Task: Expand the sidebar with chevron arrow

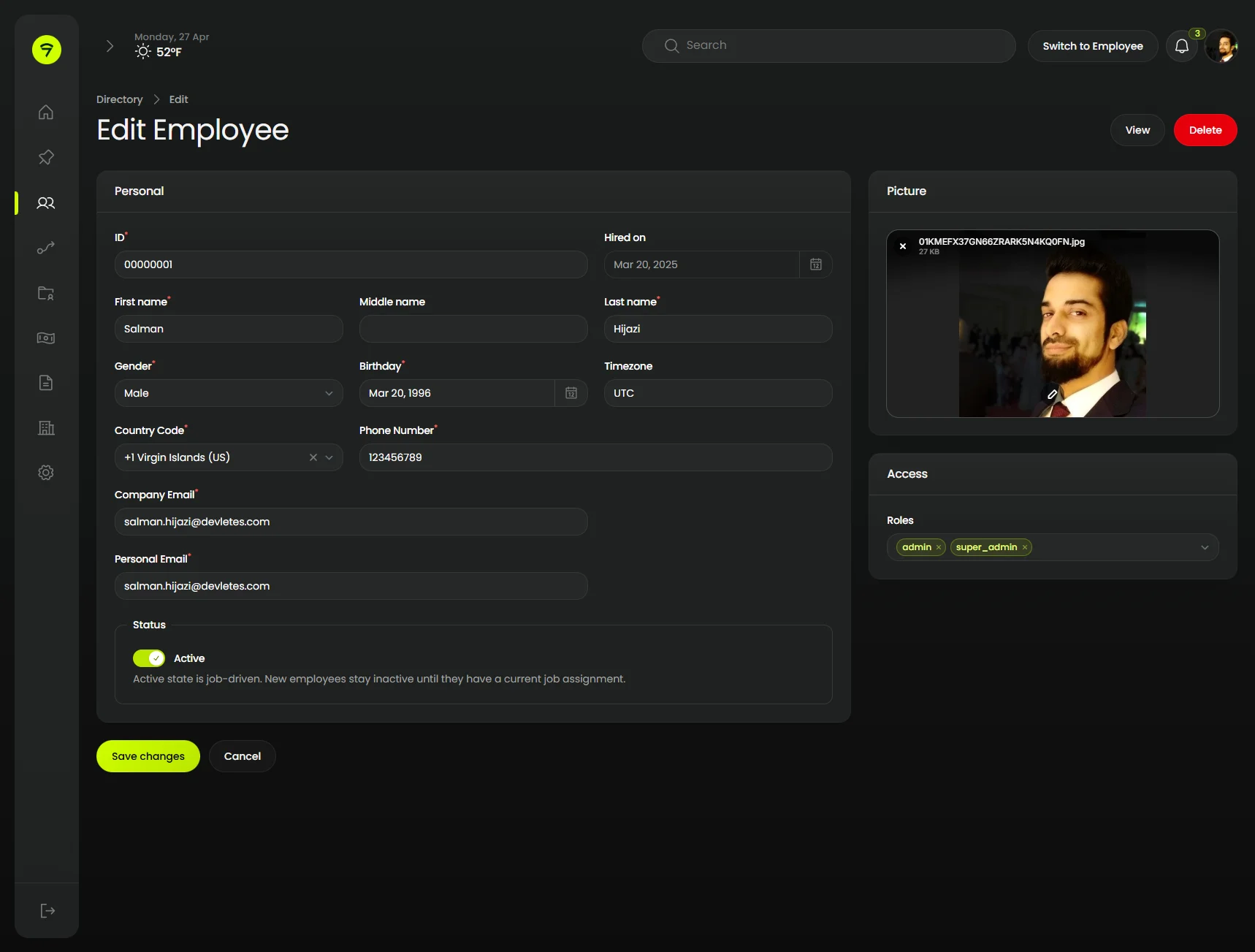Action: [x=110, y=46]
